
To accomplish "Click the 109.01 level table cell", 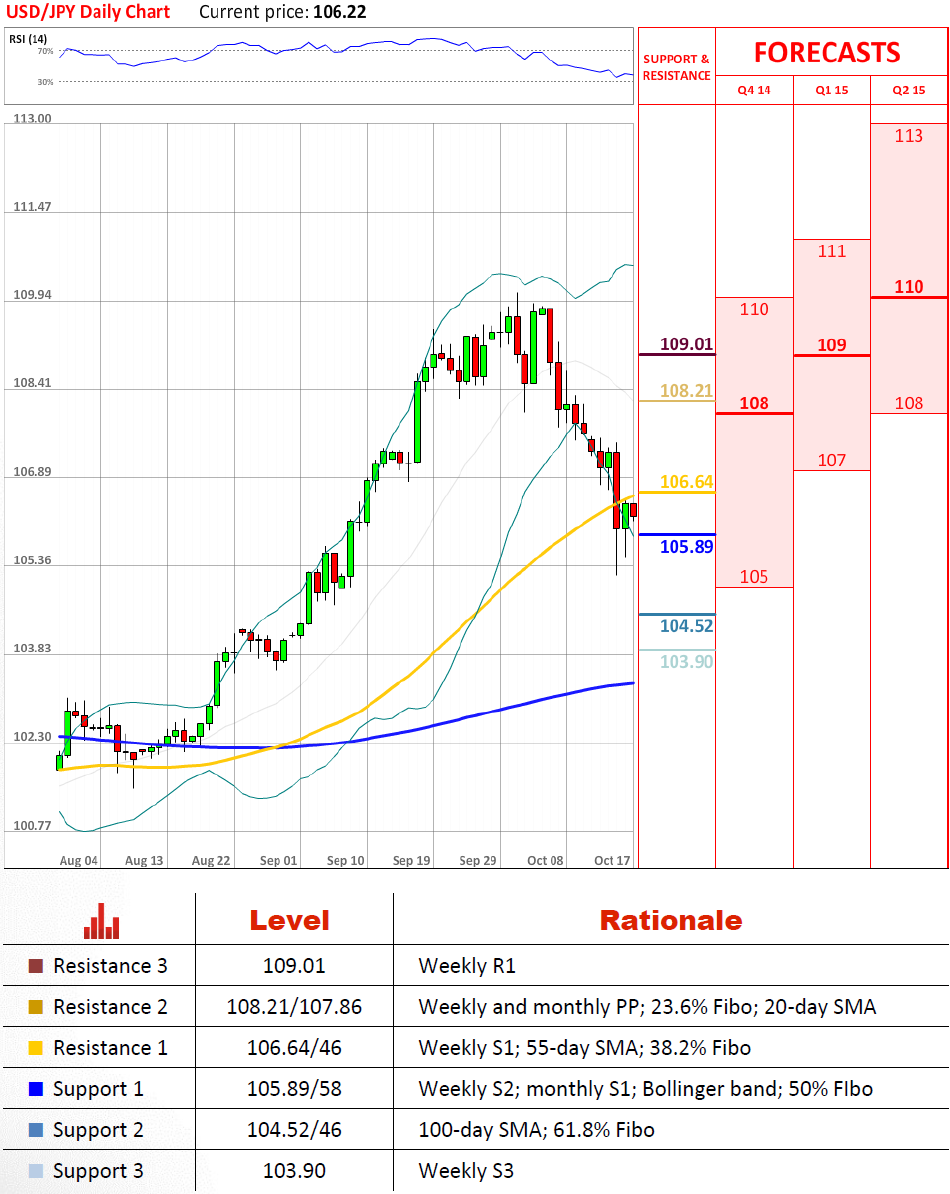I will coord(294,966).
